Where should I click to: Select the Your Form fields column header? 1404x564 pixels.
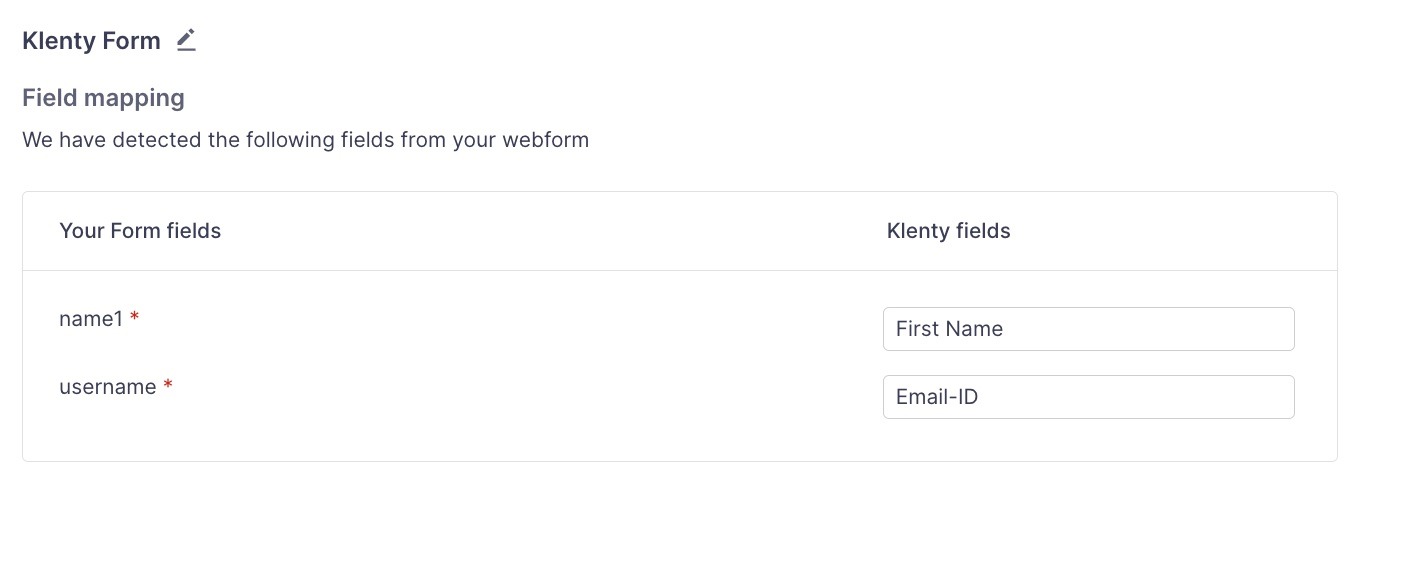(x=140, y=231)
